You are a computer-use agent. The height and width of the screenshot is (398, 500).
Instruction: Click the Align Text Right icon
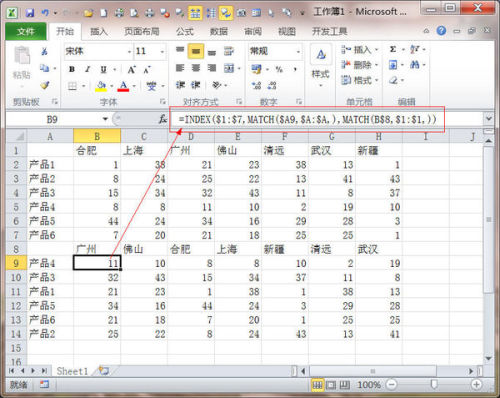click(212, 68)
